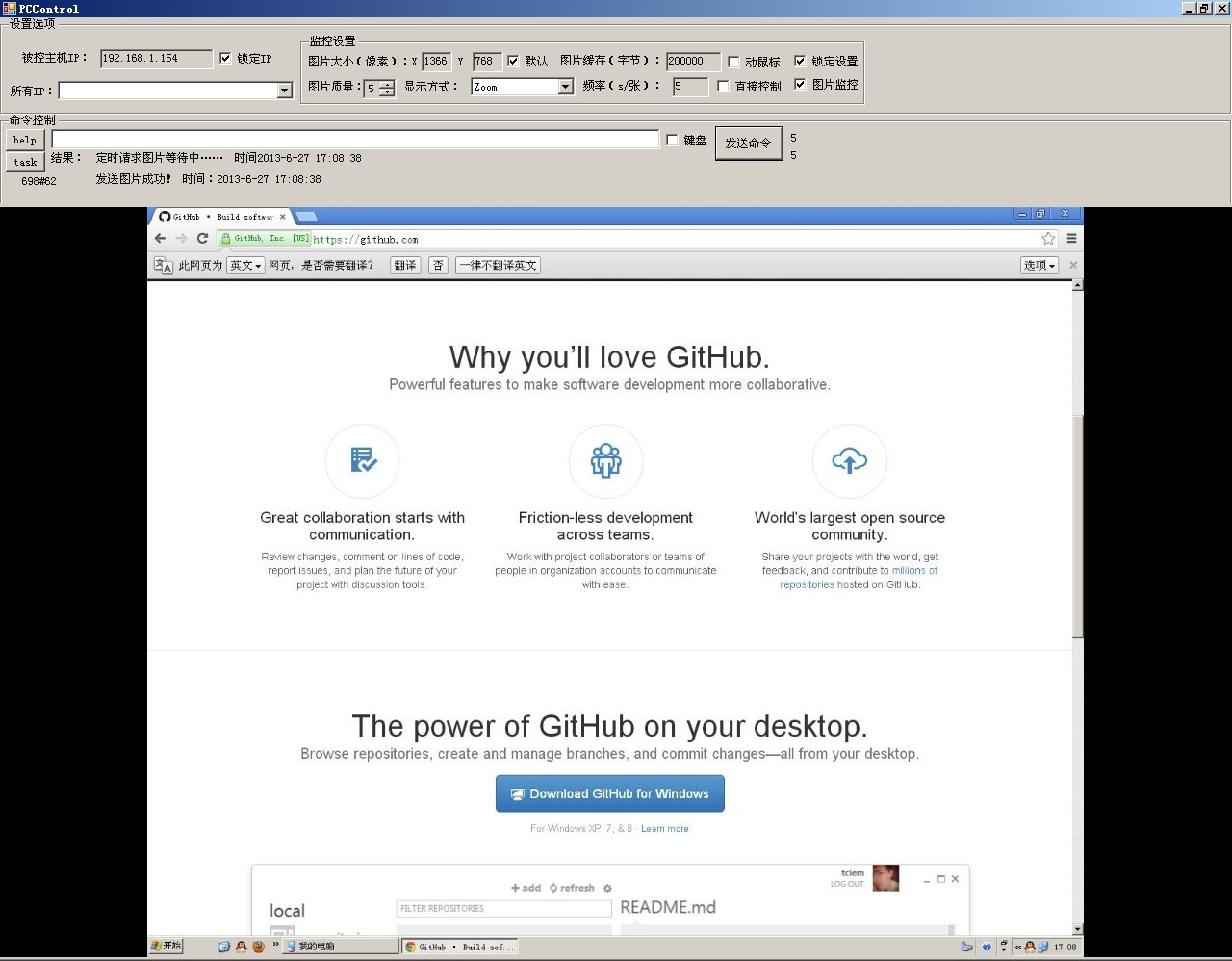
Task: Toggle the 锁定IP checkbox
Action: [x=225, y=58]
